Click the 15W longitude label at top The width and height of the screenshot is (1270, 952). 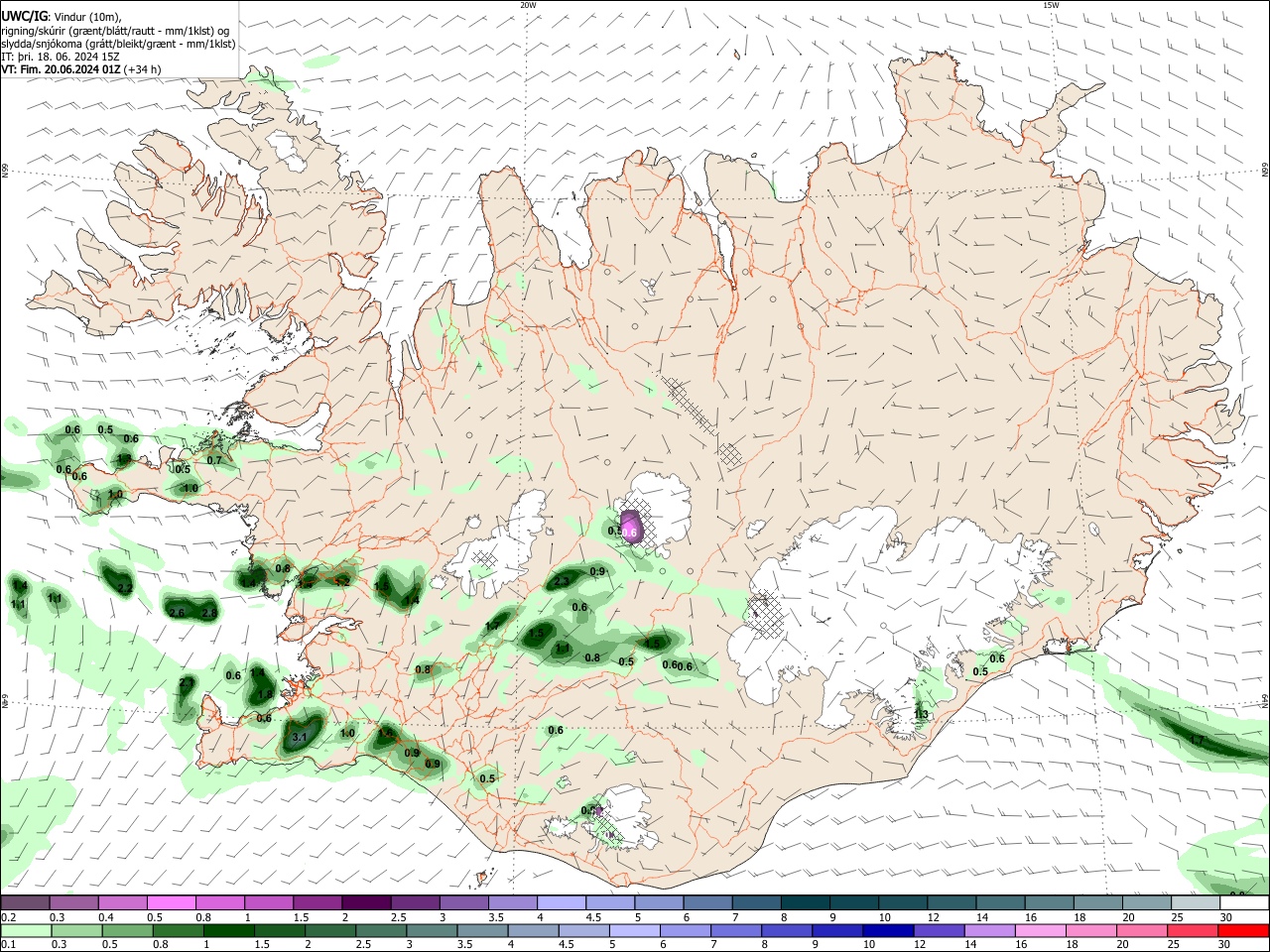click(x=1051, y=4)
